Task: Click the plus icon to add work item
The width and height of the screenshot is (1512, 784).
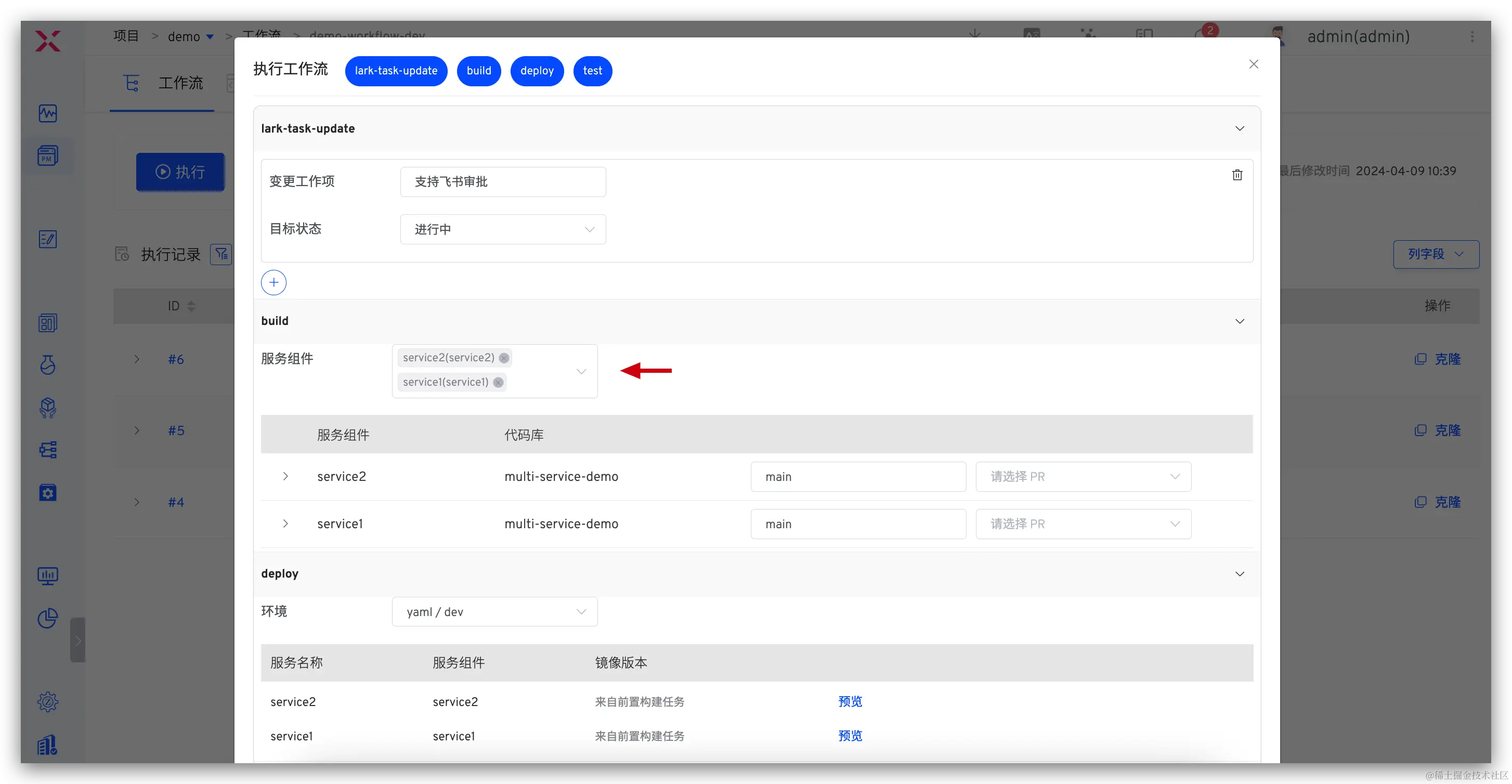Action: click(x=273, y=282)
